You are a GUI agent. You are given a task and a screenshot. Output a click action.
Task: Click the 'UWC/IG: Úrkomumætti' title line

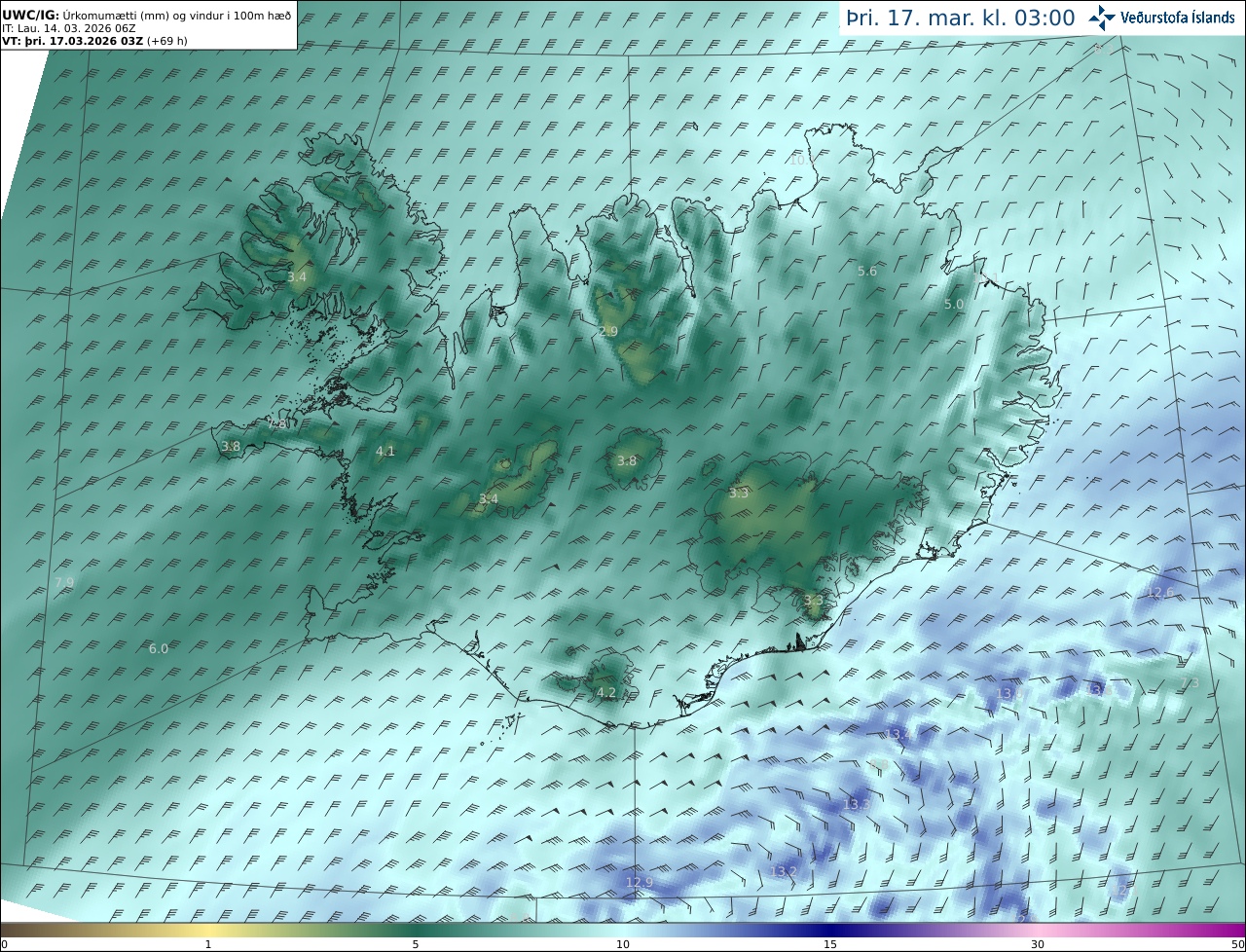point(146,16)
